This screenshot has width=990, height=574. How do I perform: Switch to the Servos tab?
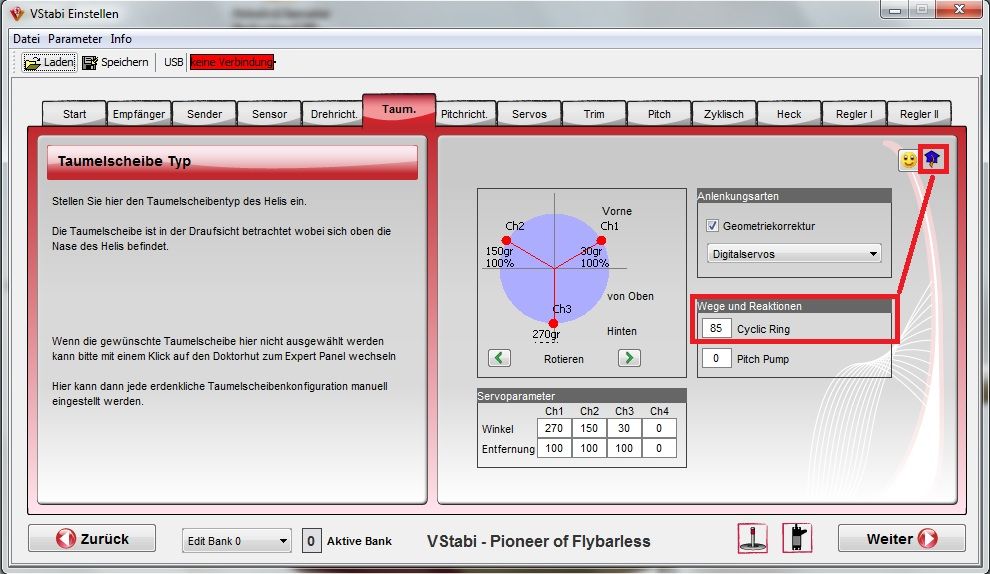click(x=529, y=114)
